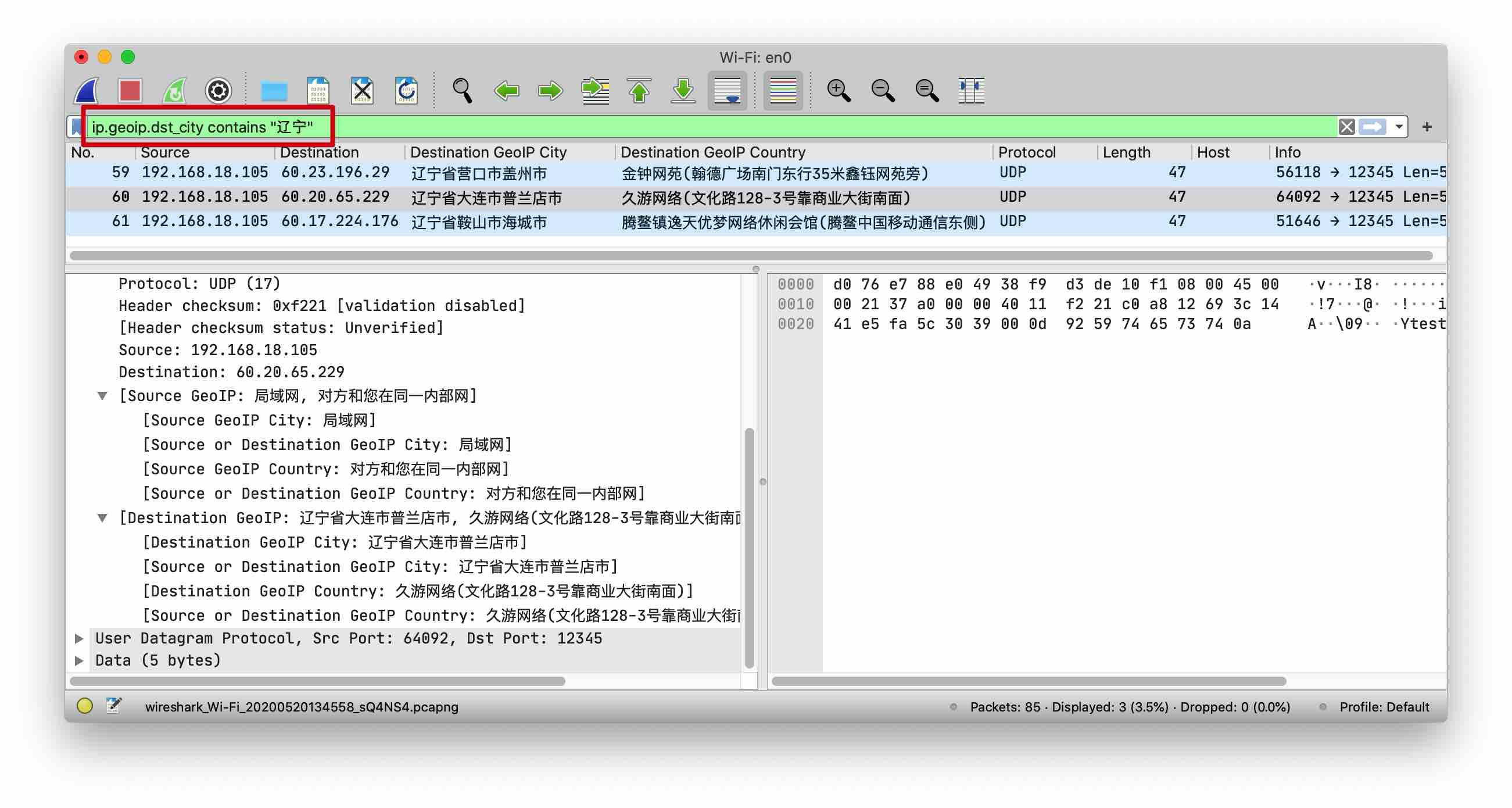Stop capturing packets with red square
The image size is (1512, 808).
point(130,91)
